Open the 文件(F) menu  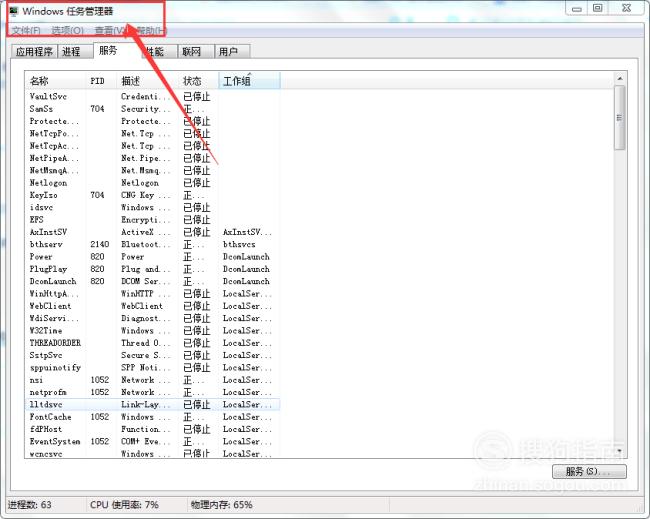coord(26,30)
